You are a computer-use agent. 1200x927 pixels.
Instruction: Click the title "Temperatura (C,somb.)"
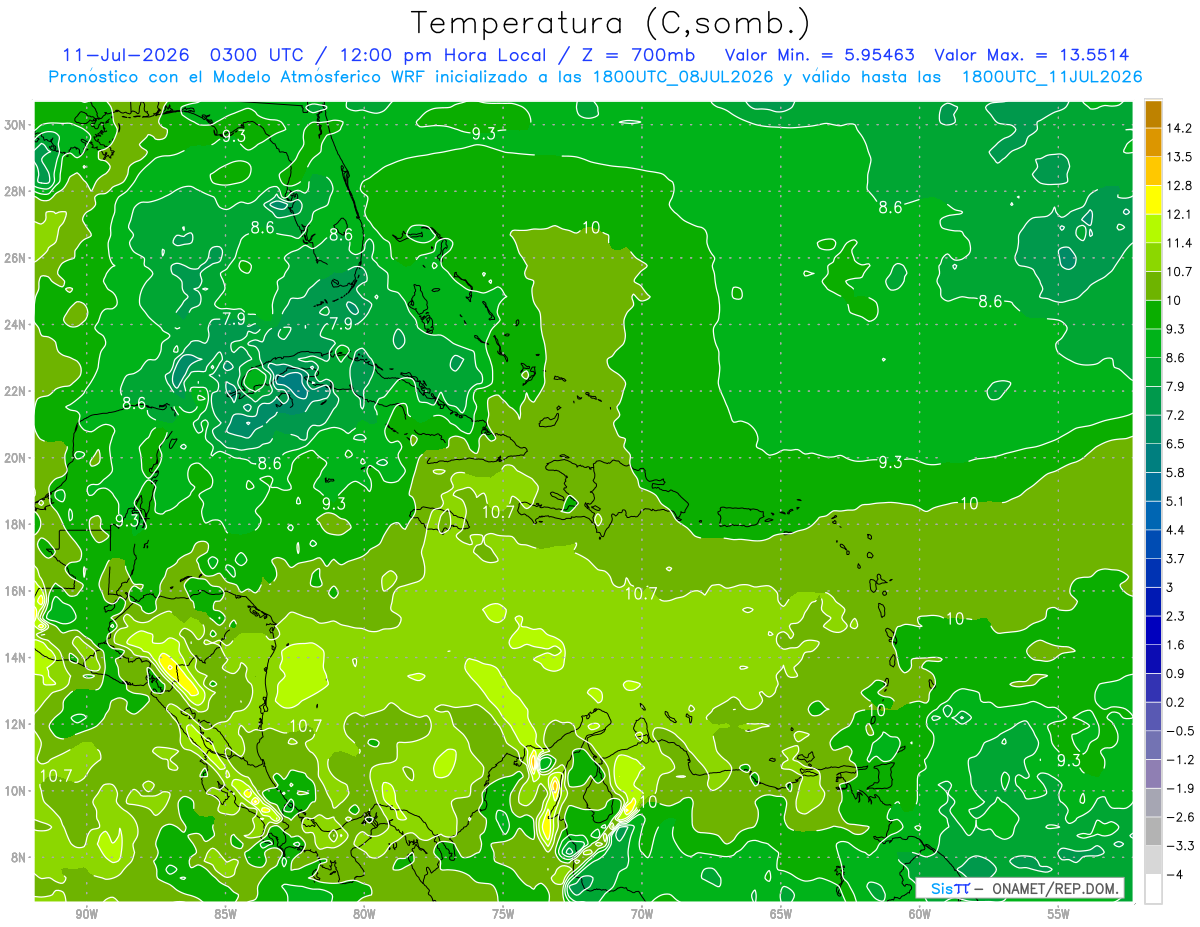[x=611, y=24]
